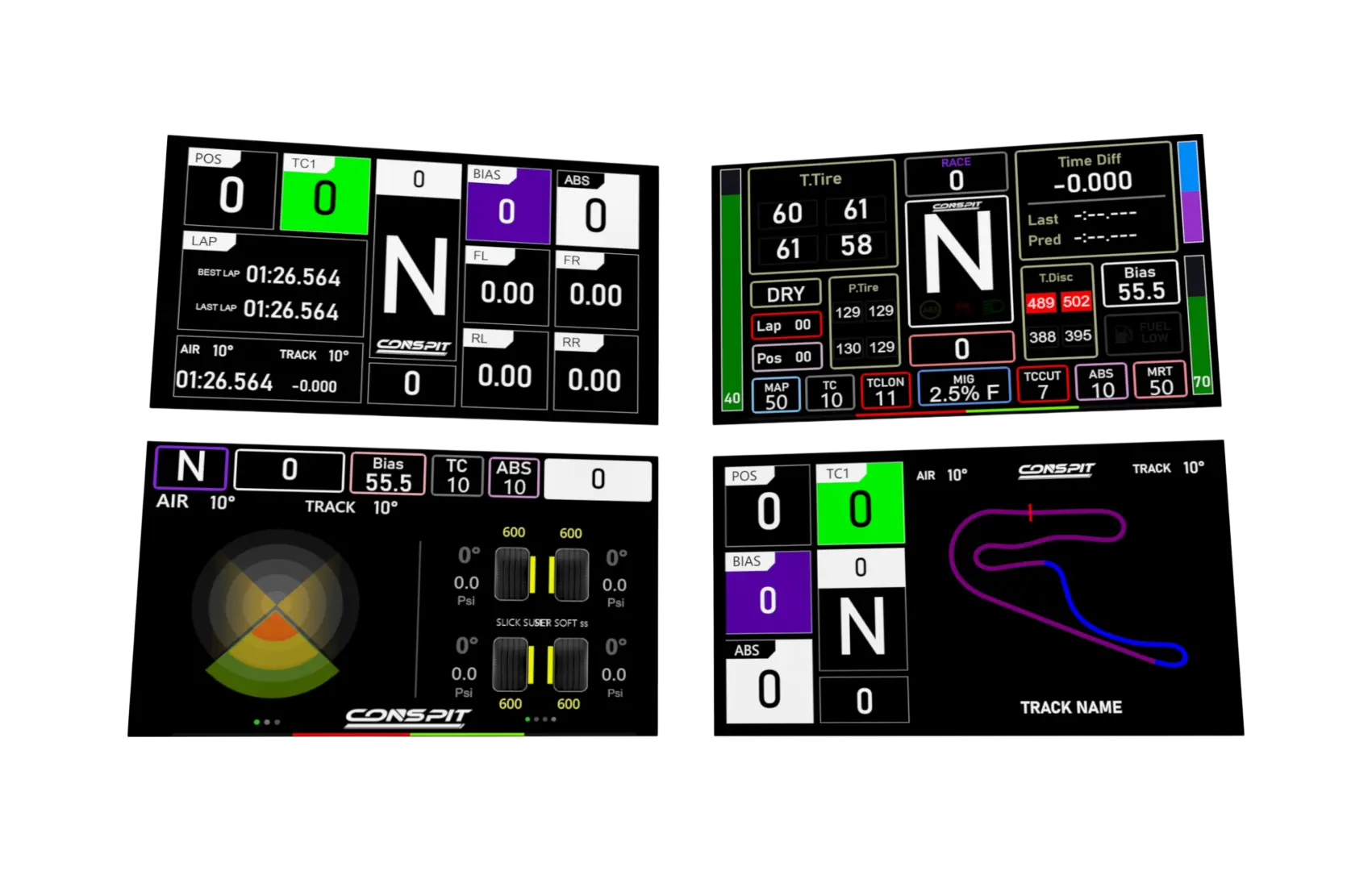Viewport: 1372px width, 871px height.
Task: Click the ABS indicator icon below the gear display
Action: [930, 309]
